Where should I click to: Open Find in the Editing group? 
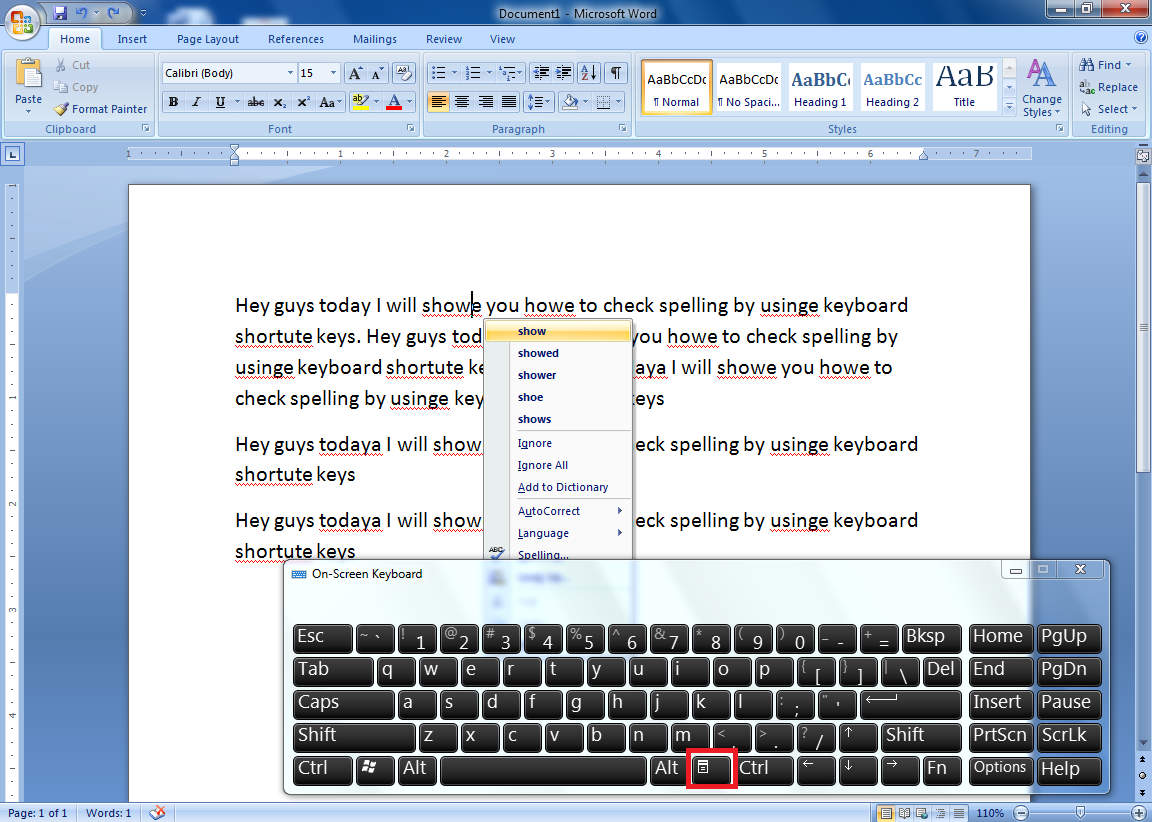(x=1101, y=64)
